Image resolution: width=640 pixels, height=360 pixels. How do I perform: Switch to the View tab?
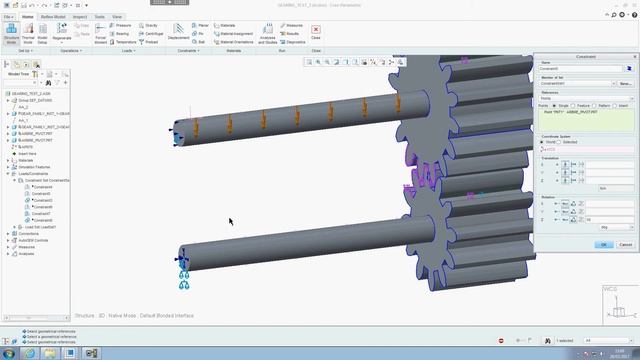point(117,17)
